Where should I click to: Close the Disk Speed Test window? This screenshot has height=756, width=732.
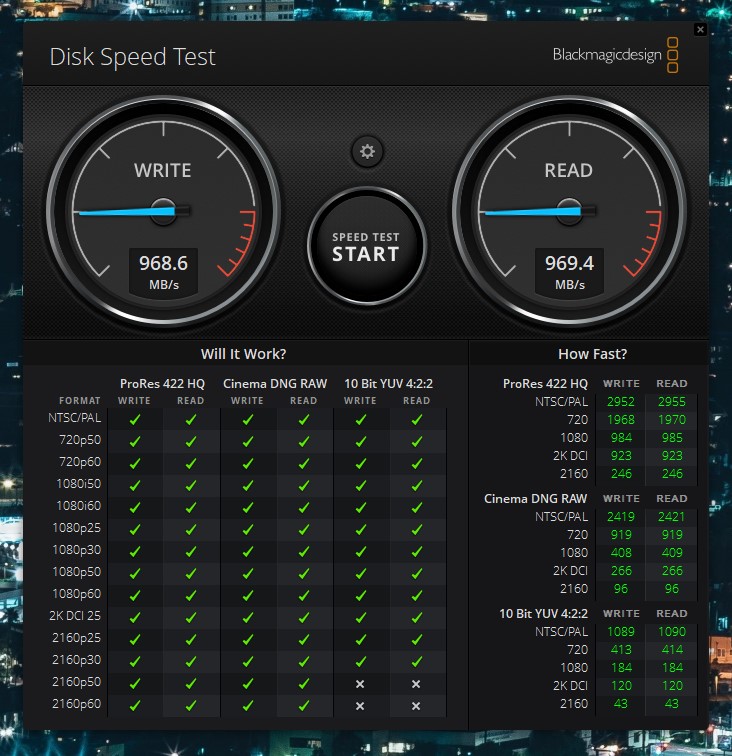point(700,30)
